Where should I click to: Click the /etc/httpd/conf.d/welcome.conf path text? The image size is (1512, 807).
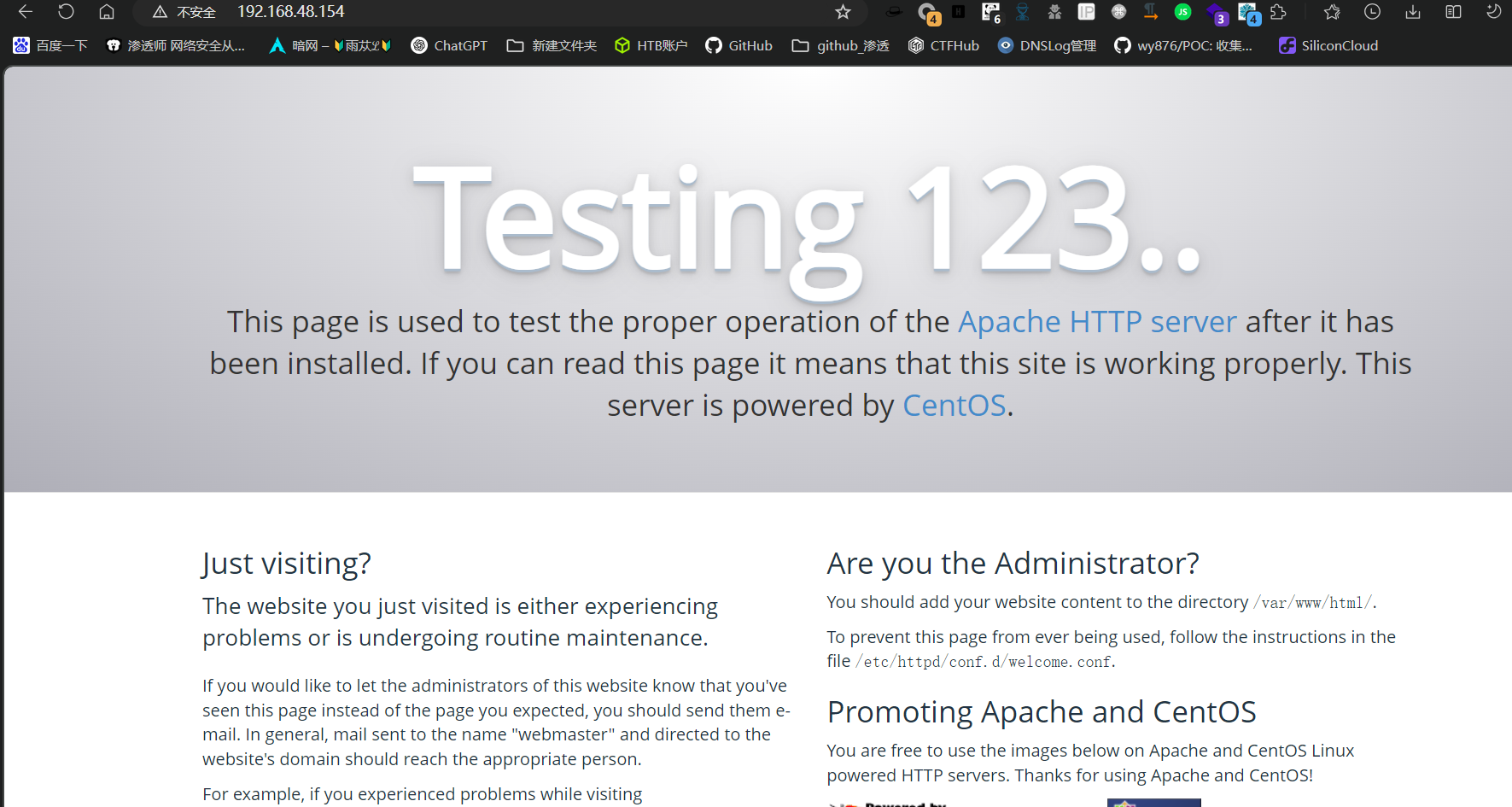[984, 662]
